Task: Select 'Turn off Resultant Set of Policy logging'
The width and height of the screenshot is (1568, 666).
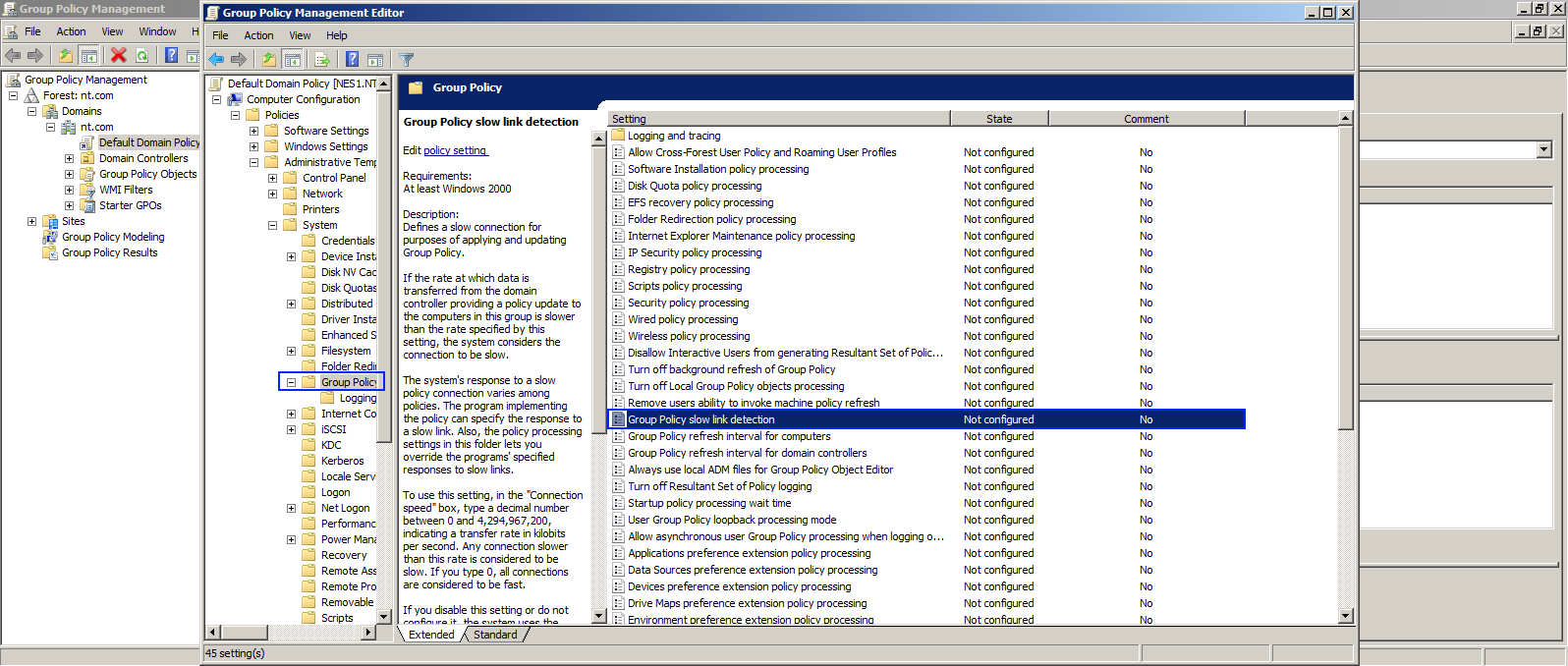Action: coord(720,486)
